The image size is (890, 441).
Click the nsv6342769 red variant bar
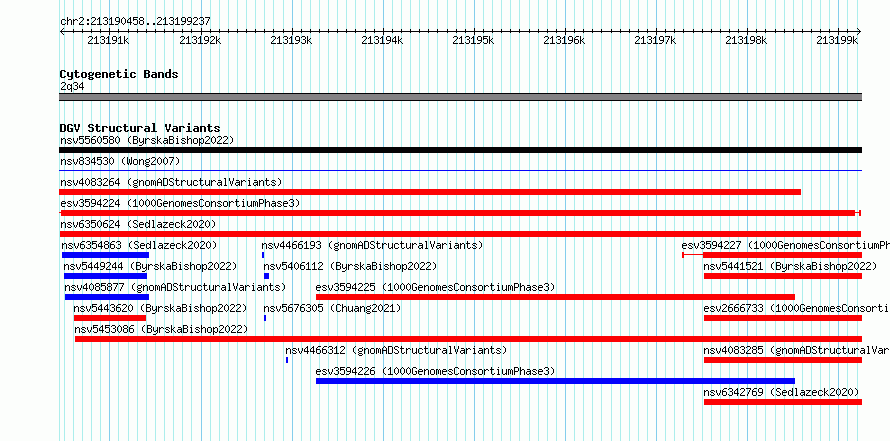(783, 402)
